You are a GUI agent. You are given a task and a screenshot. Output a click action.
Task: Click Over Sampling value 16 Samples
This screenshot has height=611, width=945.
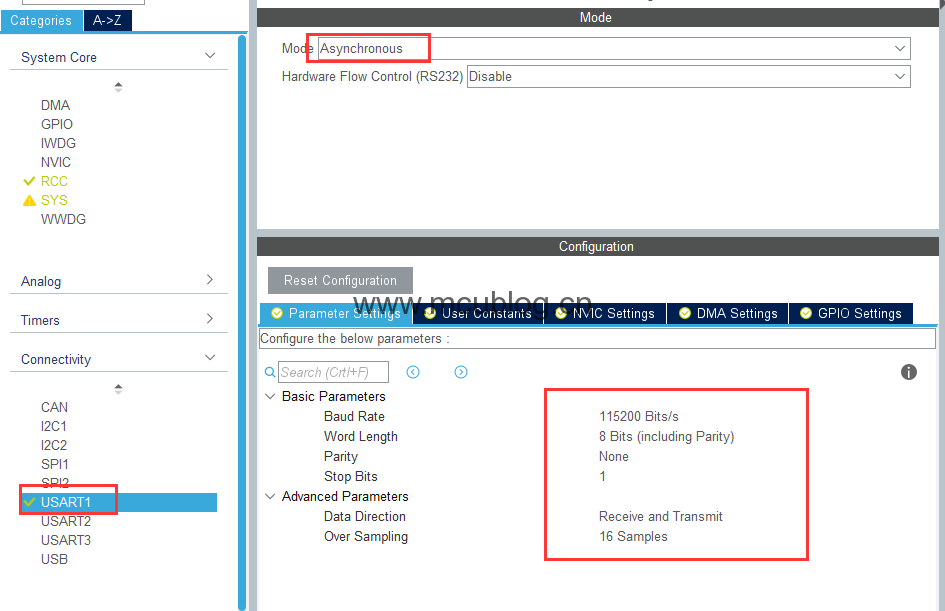click(x=633, y=536)
